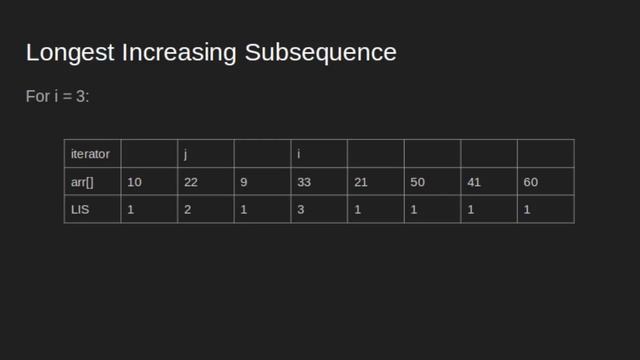This screenshot has width=640, height=360.
Task: Click the array cell containing 22
Action: (x=206, y=181)
